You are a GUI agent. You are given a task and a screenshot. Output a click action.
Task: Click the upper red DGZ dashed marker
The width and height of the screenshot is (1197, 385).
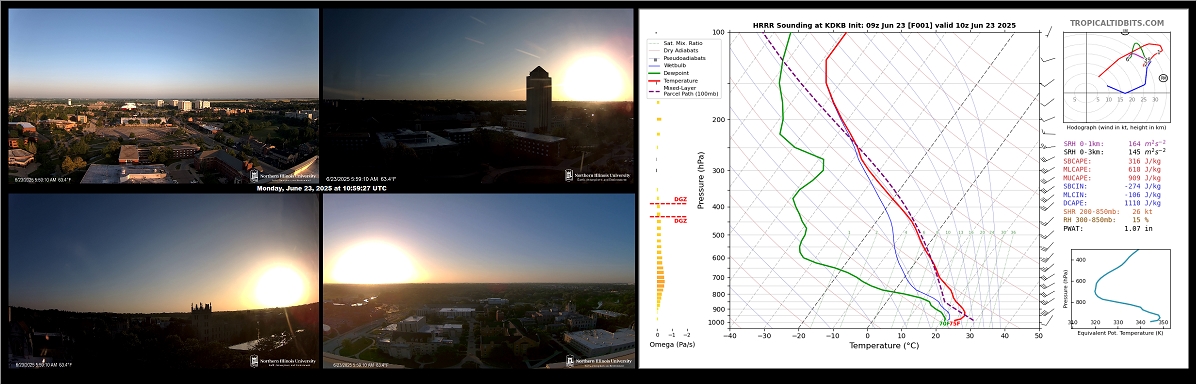click(x=668, y=202)
